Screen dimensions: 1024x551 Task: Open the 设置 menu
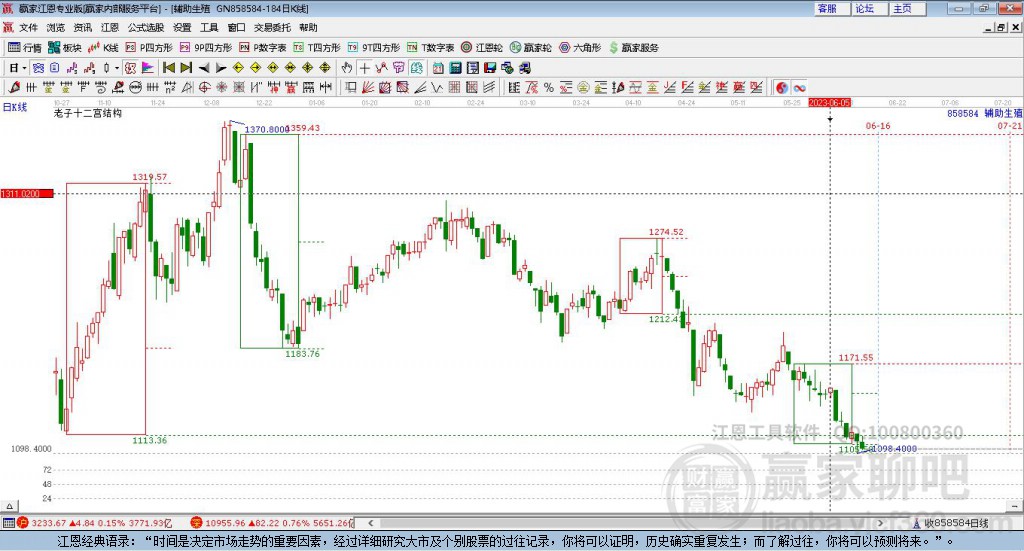(182, 27)
